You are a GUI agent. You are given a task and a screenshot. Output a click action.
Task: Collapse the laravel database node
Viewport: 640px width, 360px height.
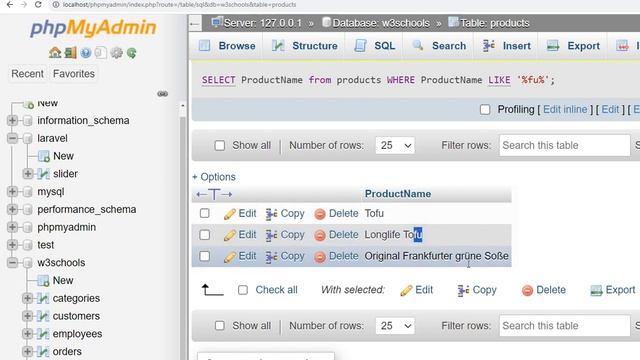(12, 138)
